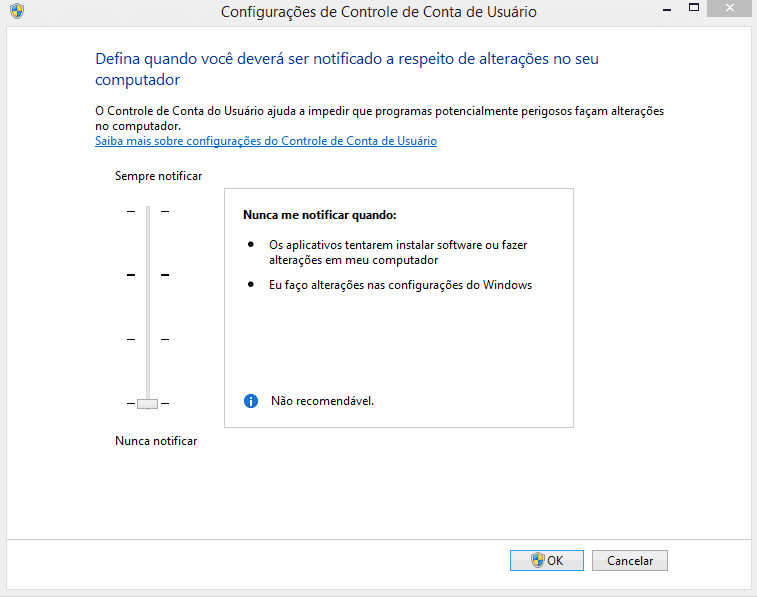This screenshot has height=597, width=757.
Task: Close the UAC settings window
Action: (x=729, y=8)
